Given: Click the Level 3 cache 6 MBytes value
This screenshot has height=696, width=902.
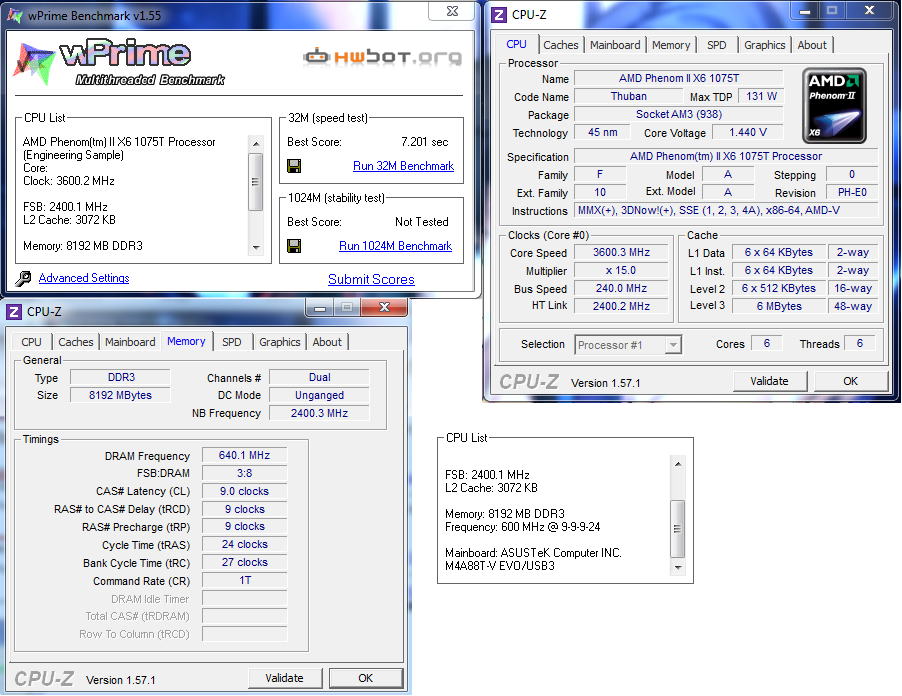Looking at the screenshot, I should tap(779, 307).
